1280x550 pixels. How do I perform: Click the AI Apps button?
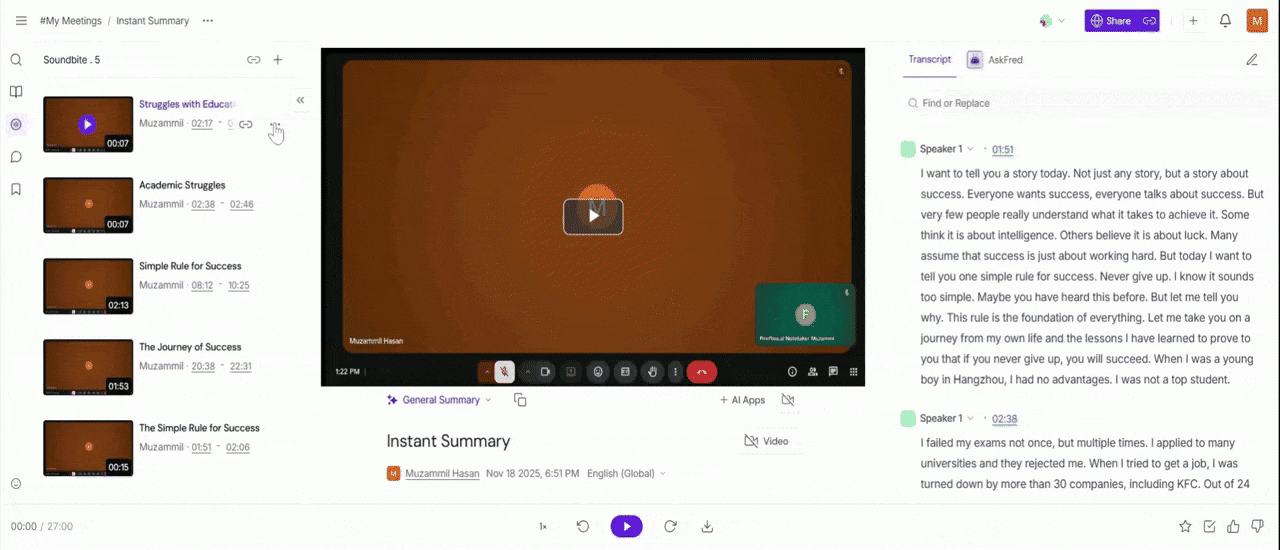742,400
